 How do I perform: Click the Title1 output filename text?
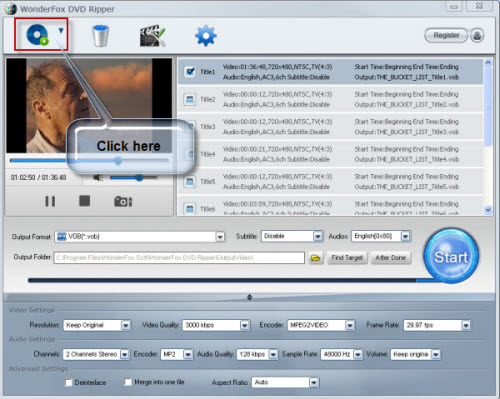coord(407,77)
